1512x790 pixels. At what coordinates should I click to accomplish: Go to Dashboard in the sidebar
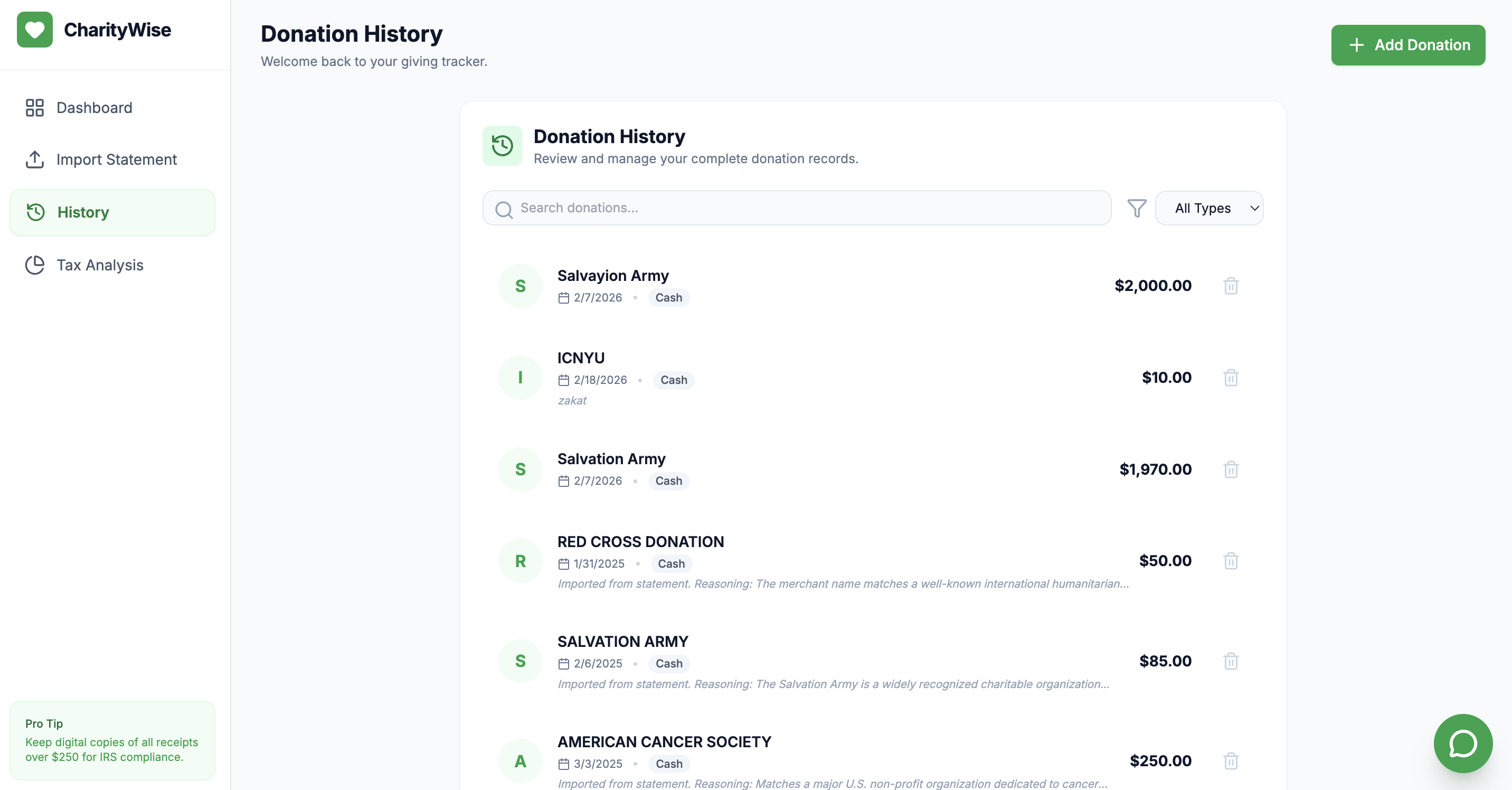(94, 108)
